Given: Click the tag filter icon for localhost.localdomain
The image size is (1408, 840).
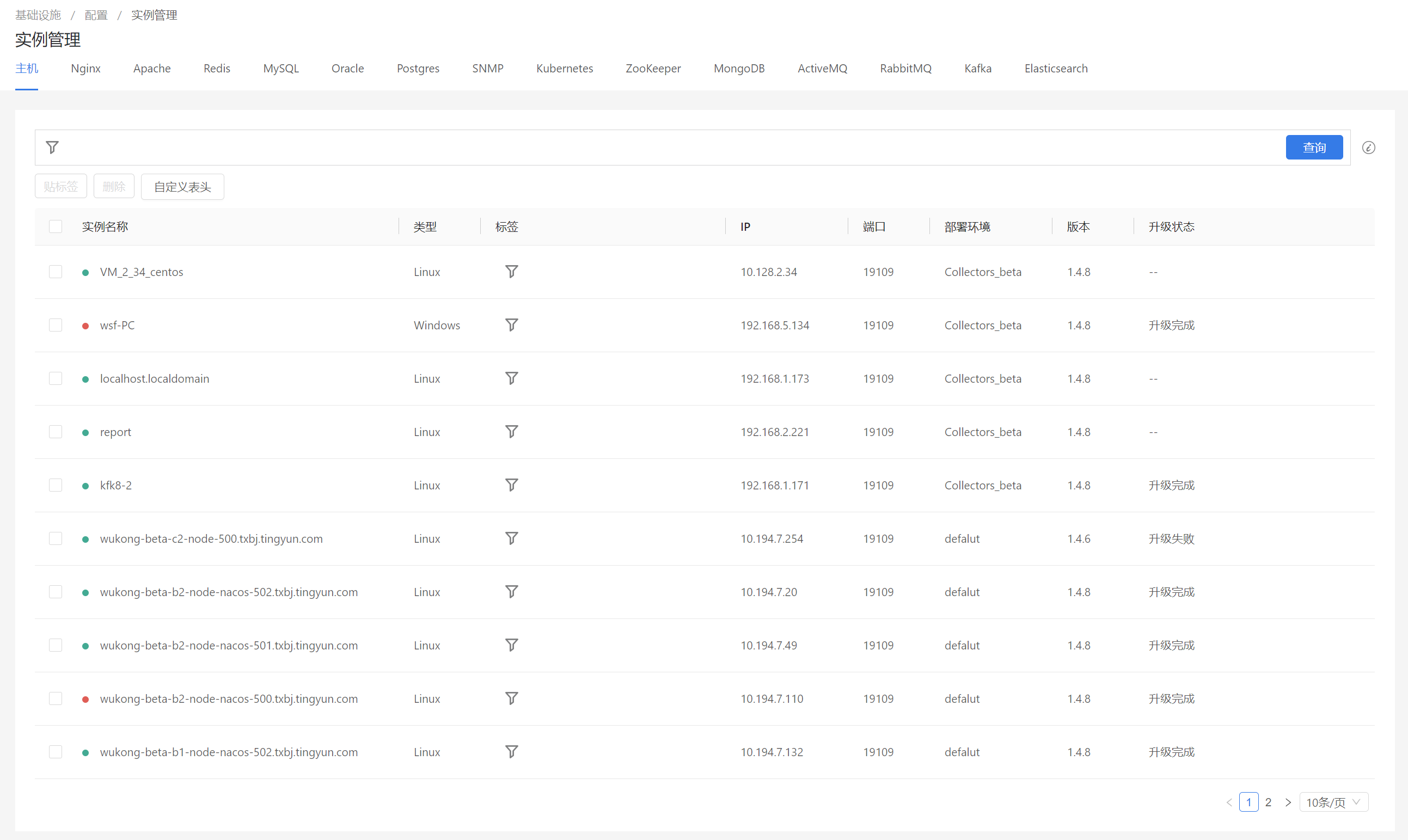Looking at the screenshot, I should (511, 378).
